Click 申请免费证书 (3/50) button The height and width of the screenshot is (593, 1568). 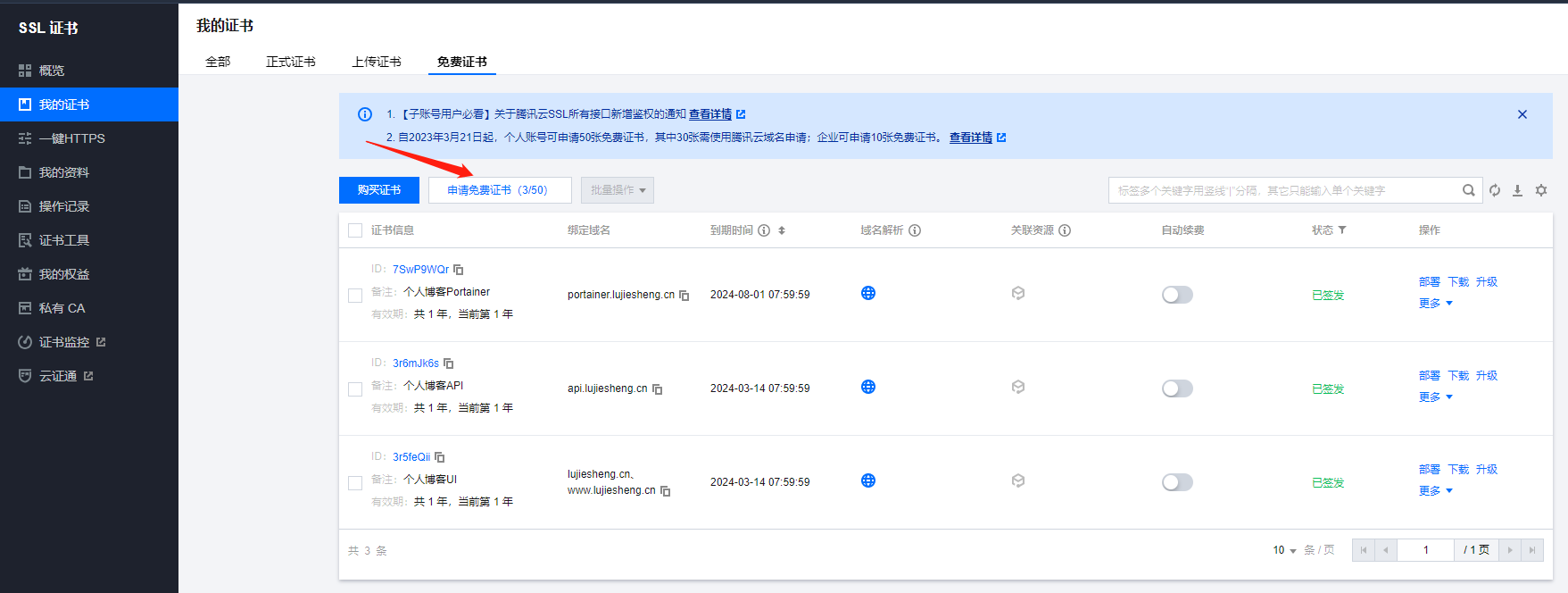coord(500,190)
